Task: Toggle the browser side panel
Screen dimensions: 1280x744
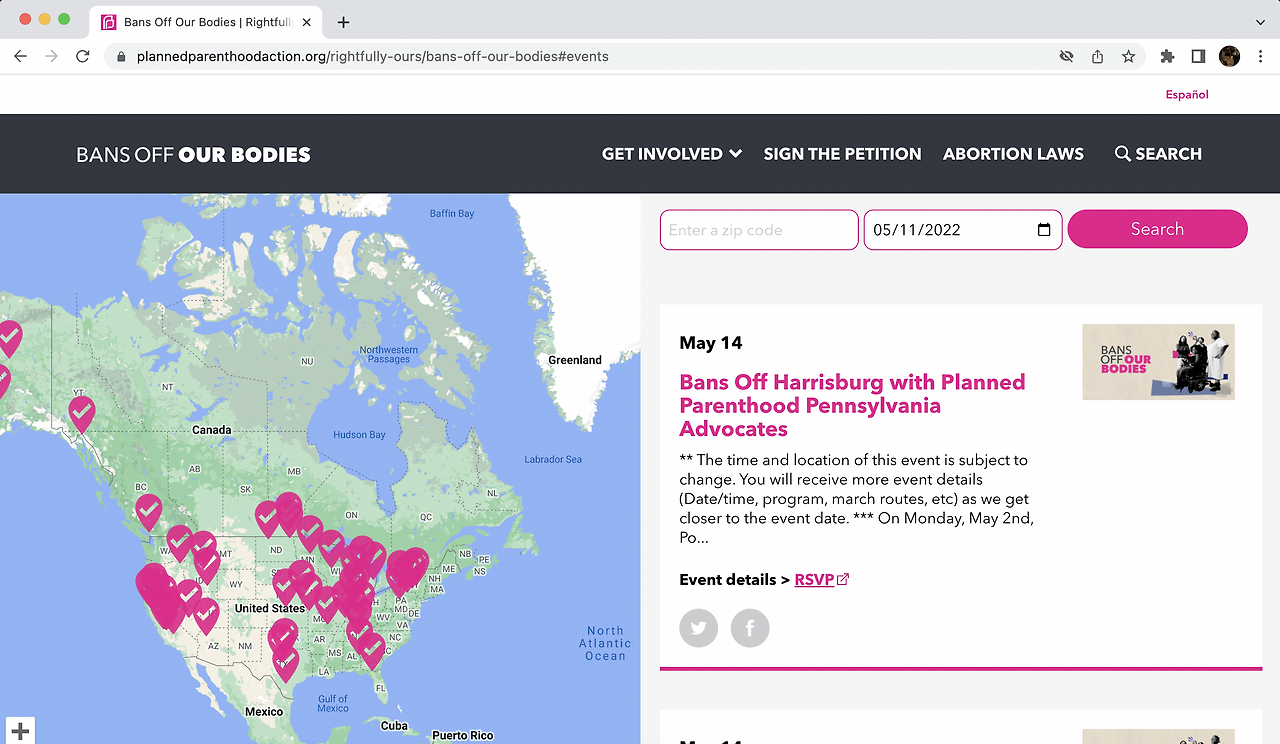Action: 1198,57
